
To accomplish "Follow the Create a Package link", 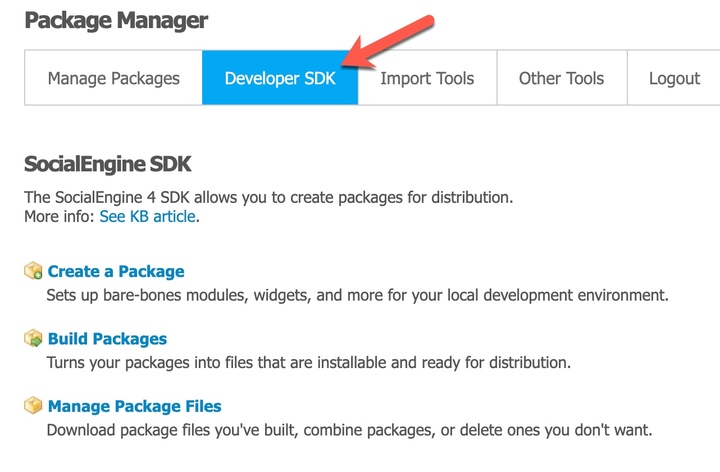I will [x=116, y=271].
